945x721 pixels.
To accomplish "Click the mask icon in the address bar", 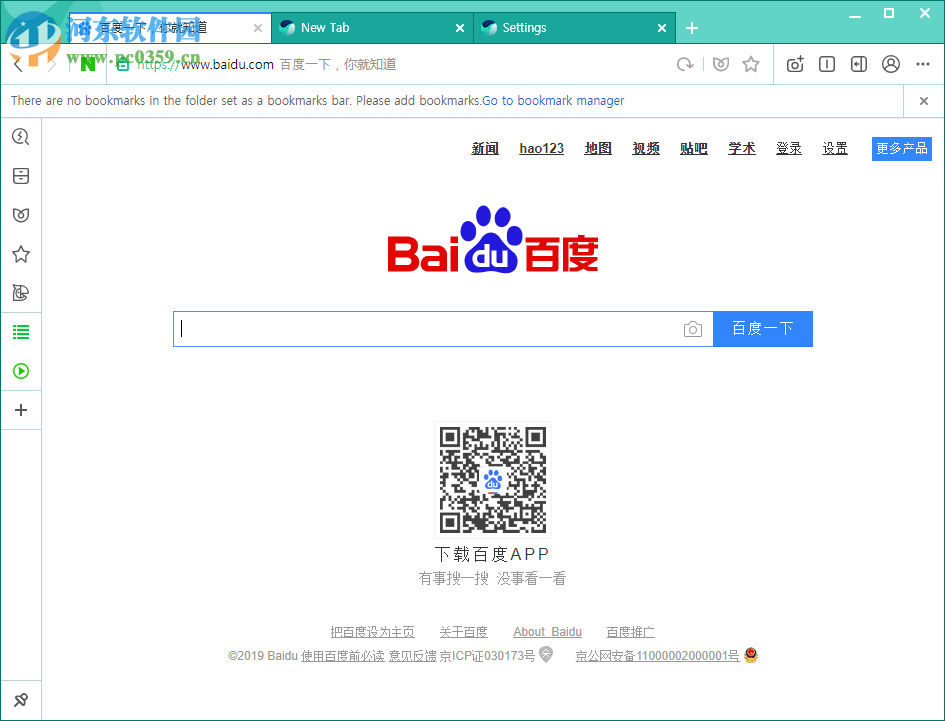I will 721,64.
